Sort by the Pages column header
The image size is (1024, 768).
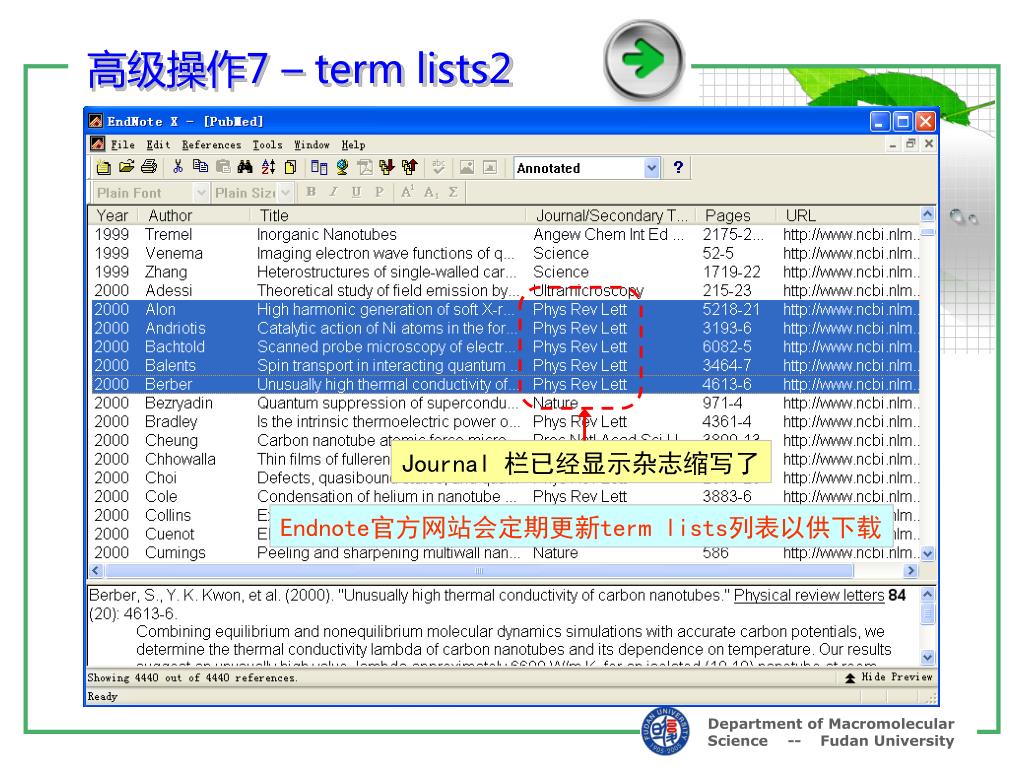tap(736, 216)
